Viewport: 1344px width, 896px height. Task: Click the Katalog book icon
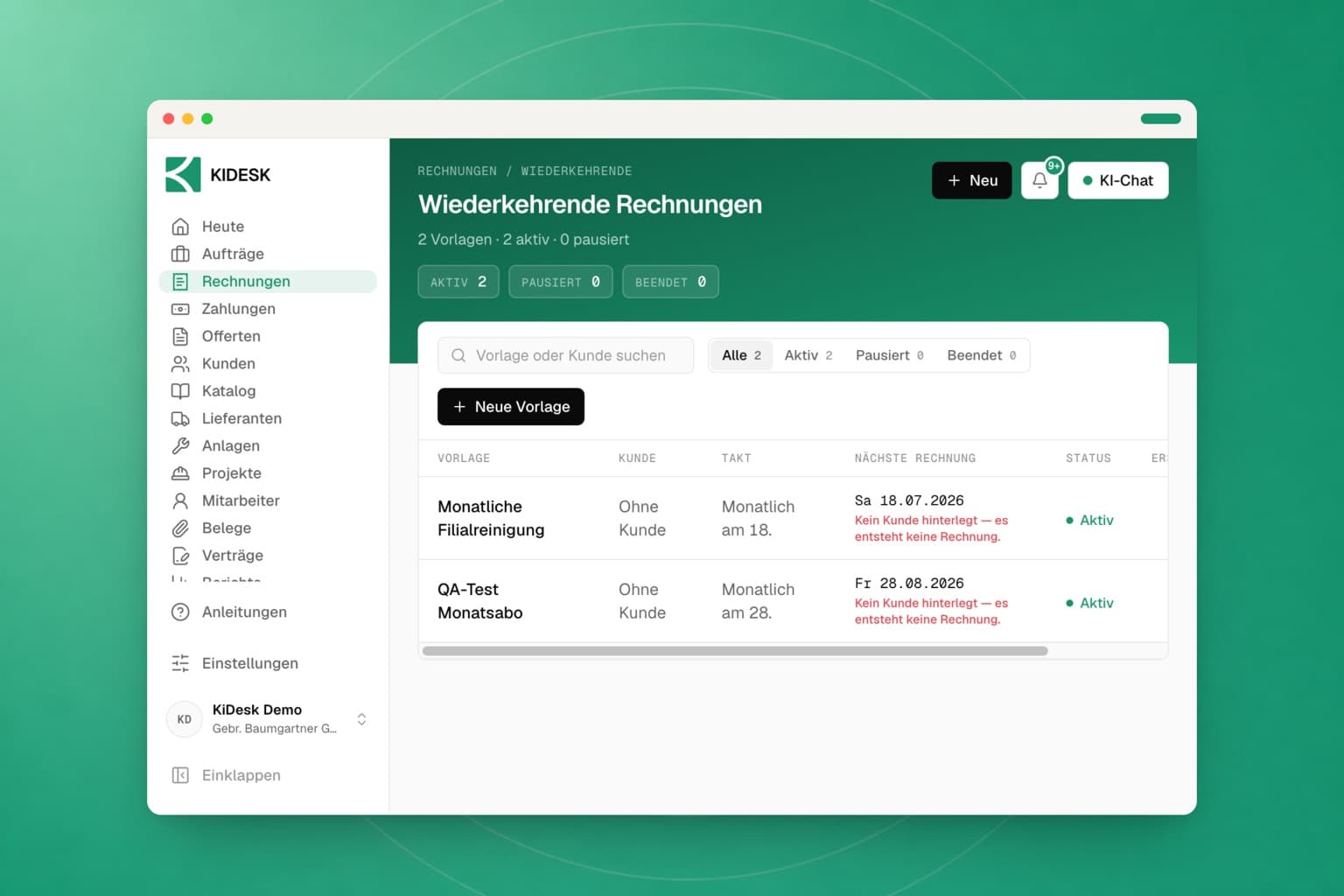[x=180, y=391]
